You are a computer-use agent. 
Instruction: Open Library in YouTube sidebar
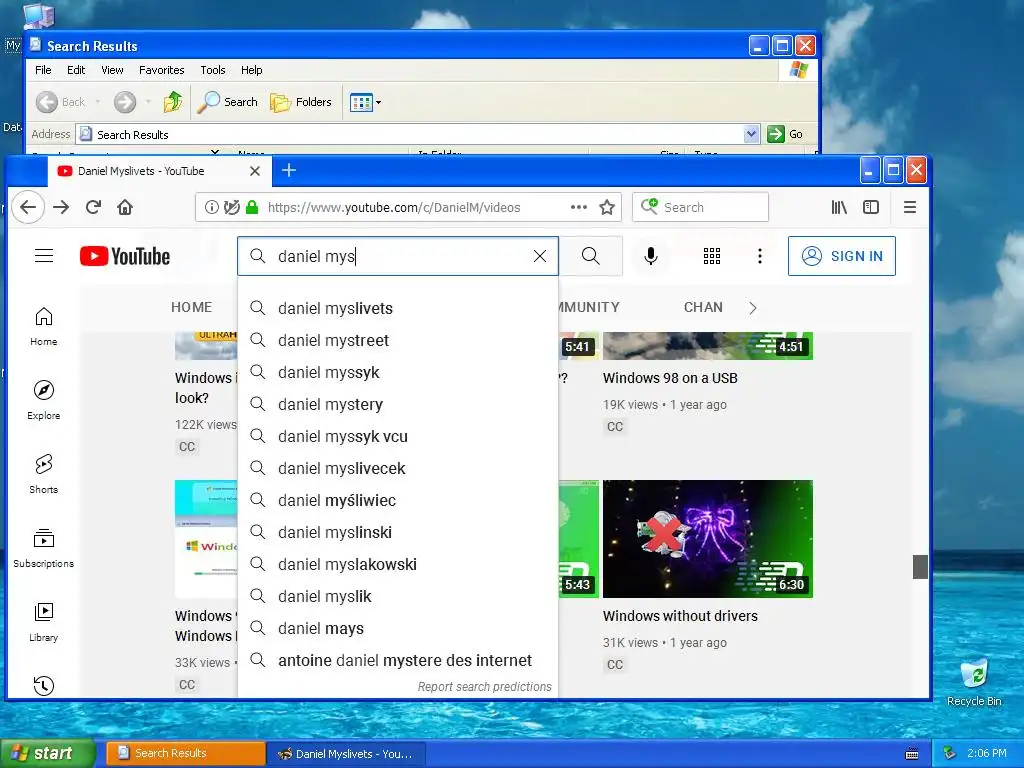pyautogui.click(x=44, y=622)
